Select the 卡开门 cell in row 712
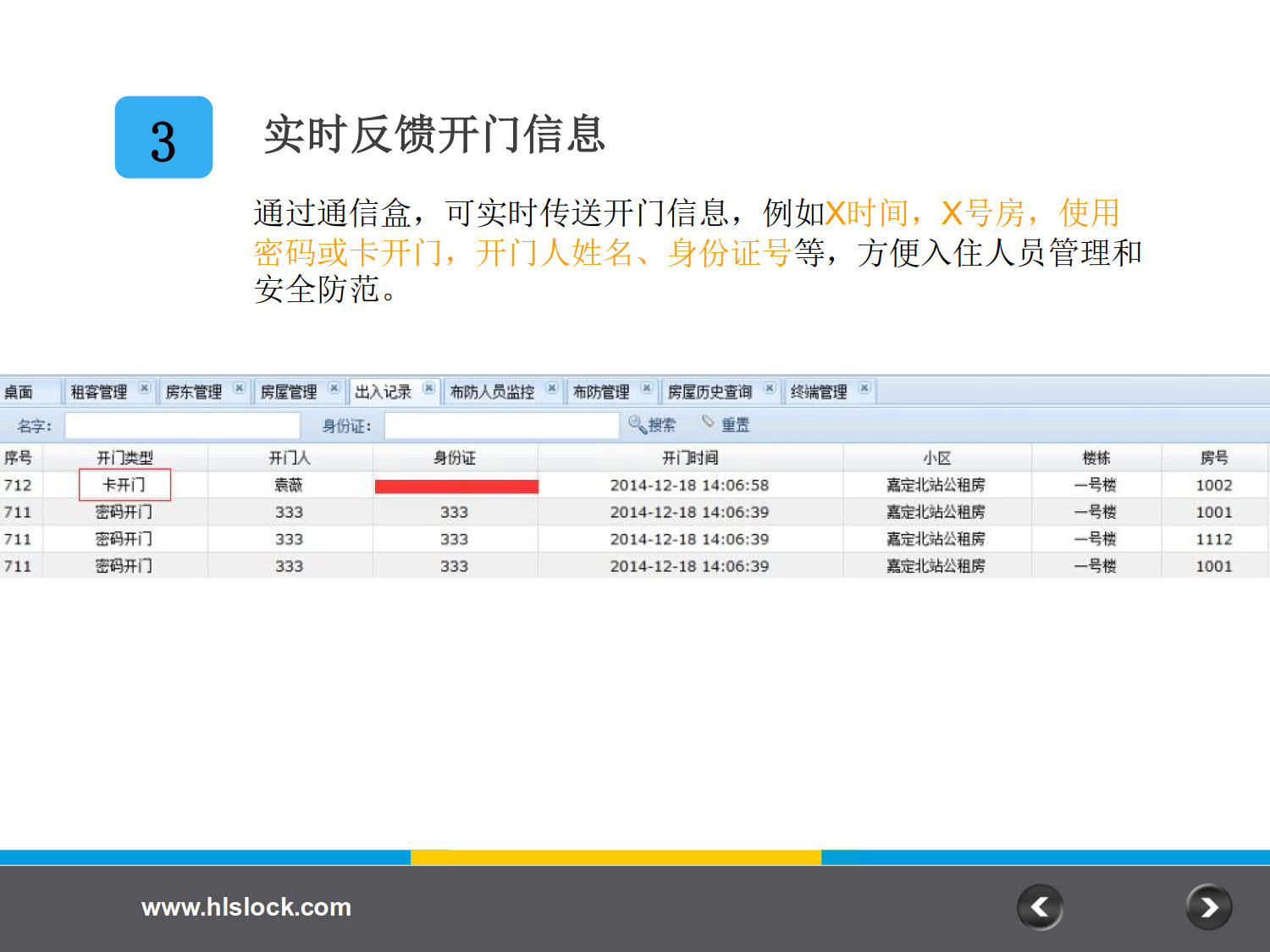The width and height of the screenshot is (1270, 952). (x=124, y=485)
